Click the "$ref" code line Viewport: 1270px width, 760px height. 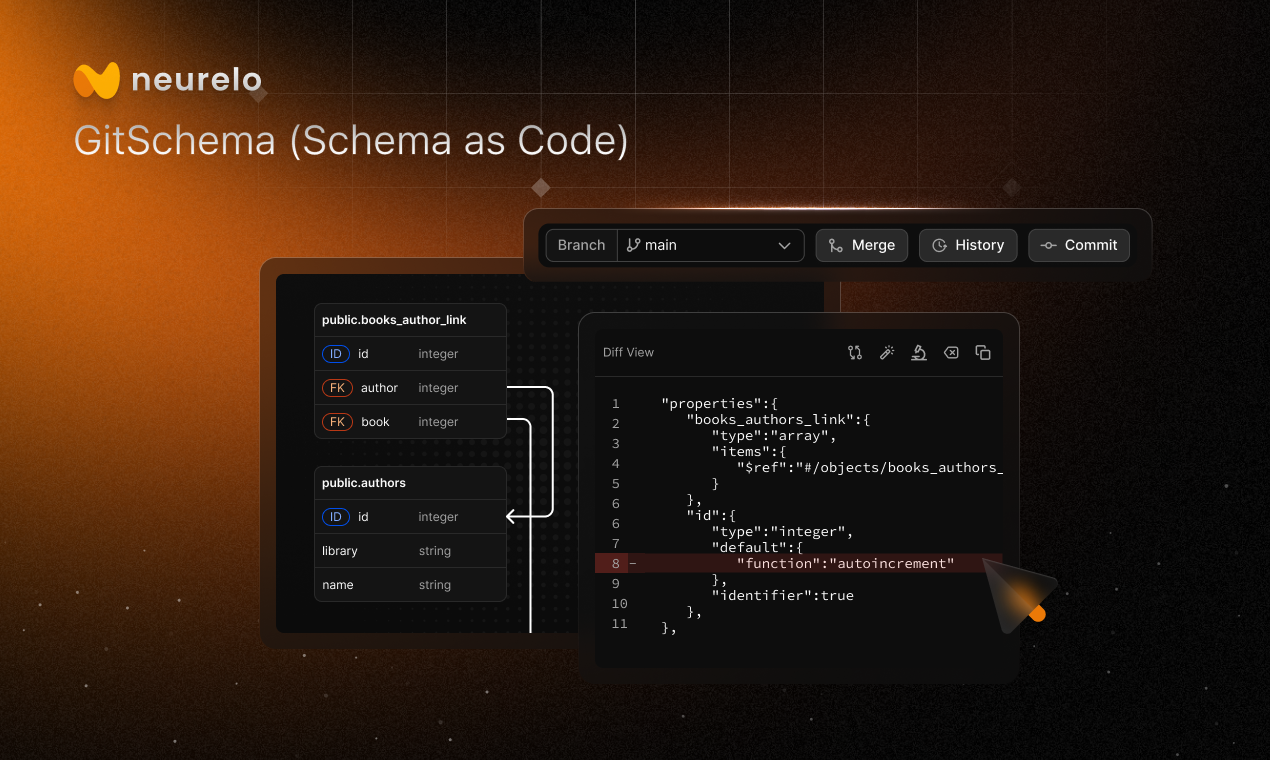(869, 468)
